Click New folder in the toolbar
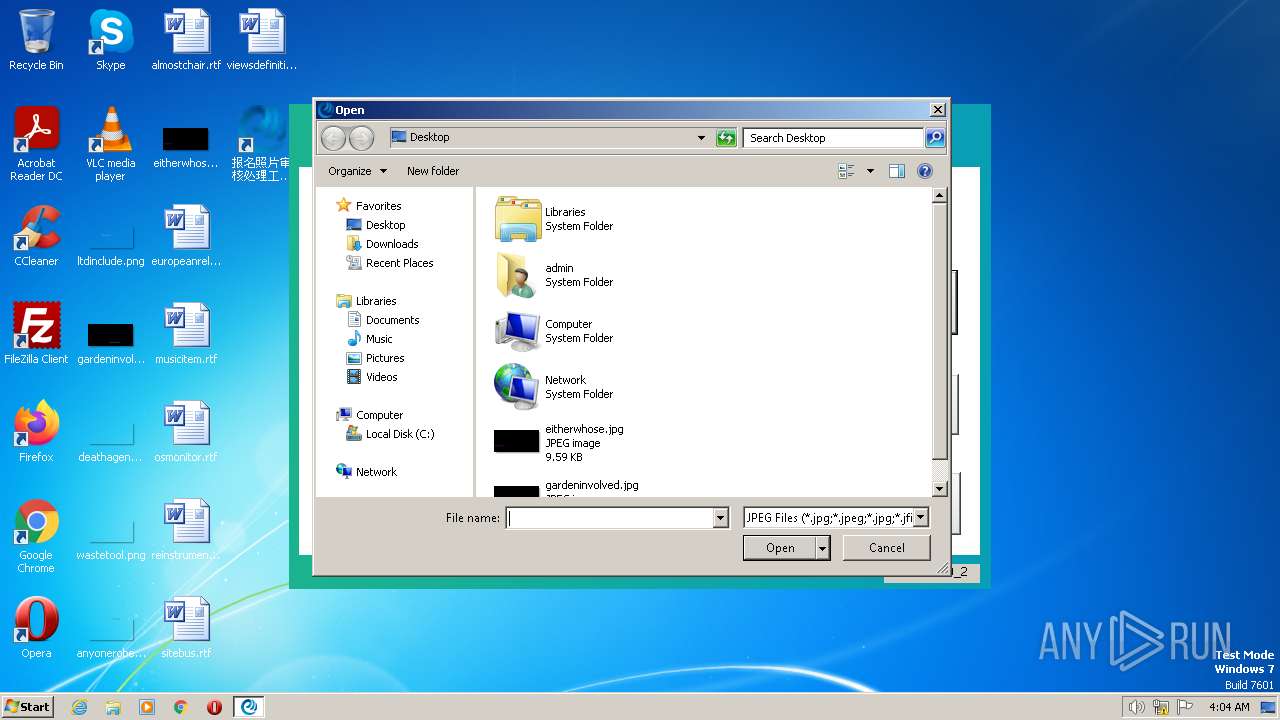This screenshot has width=1280, height=720. pos(433,171)
